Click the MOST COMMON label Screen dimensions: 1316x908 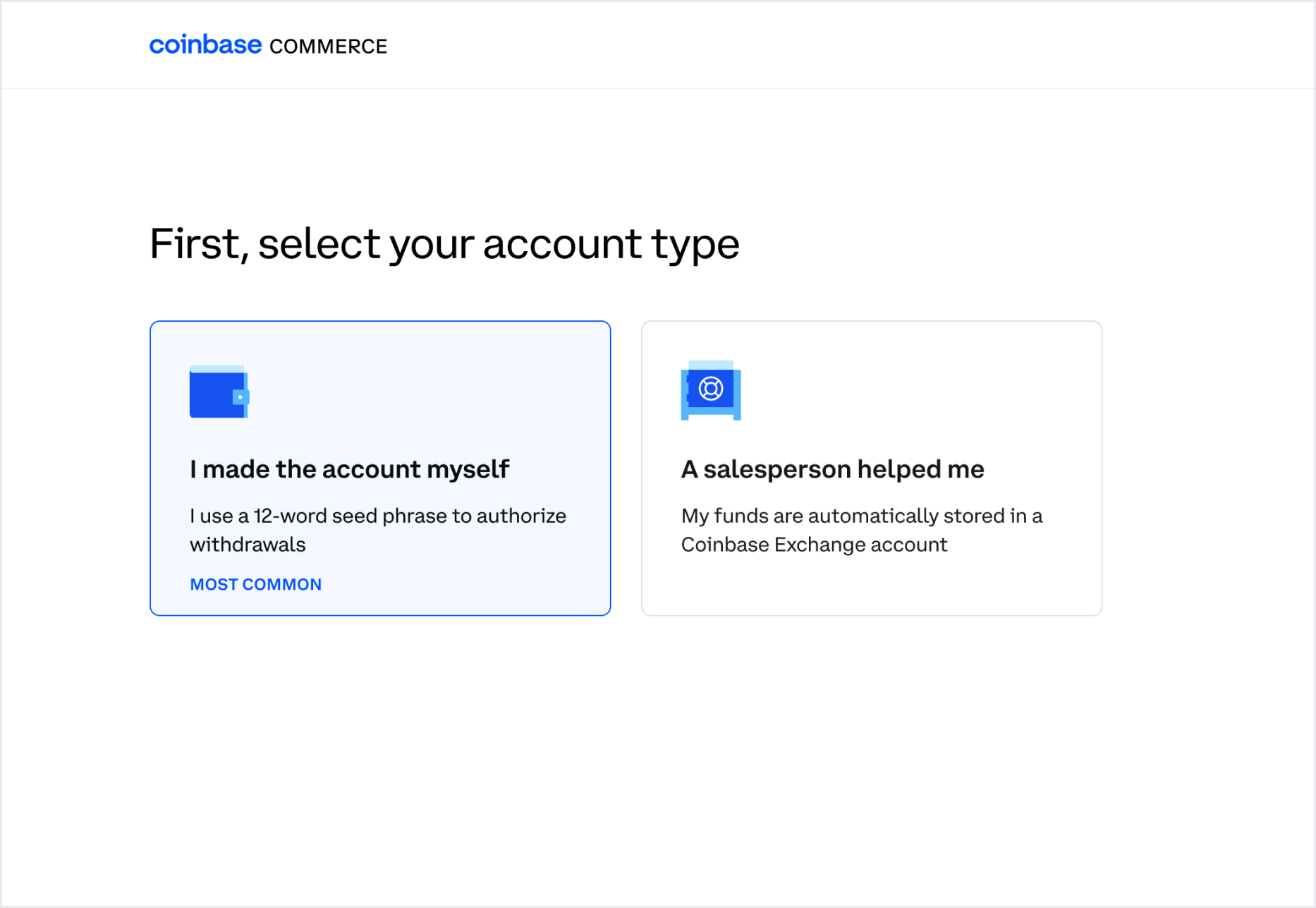click(255, 584)
